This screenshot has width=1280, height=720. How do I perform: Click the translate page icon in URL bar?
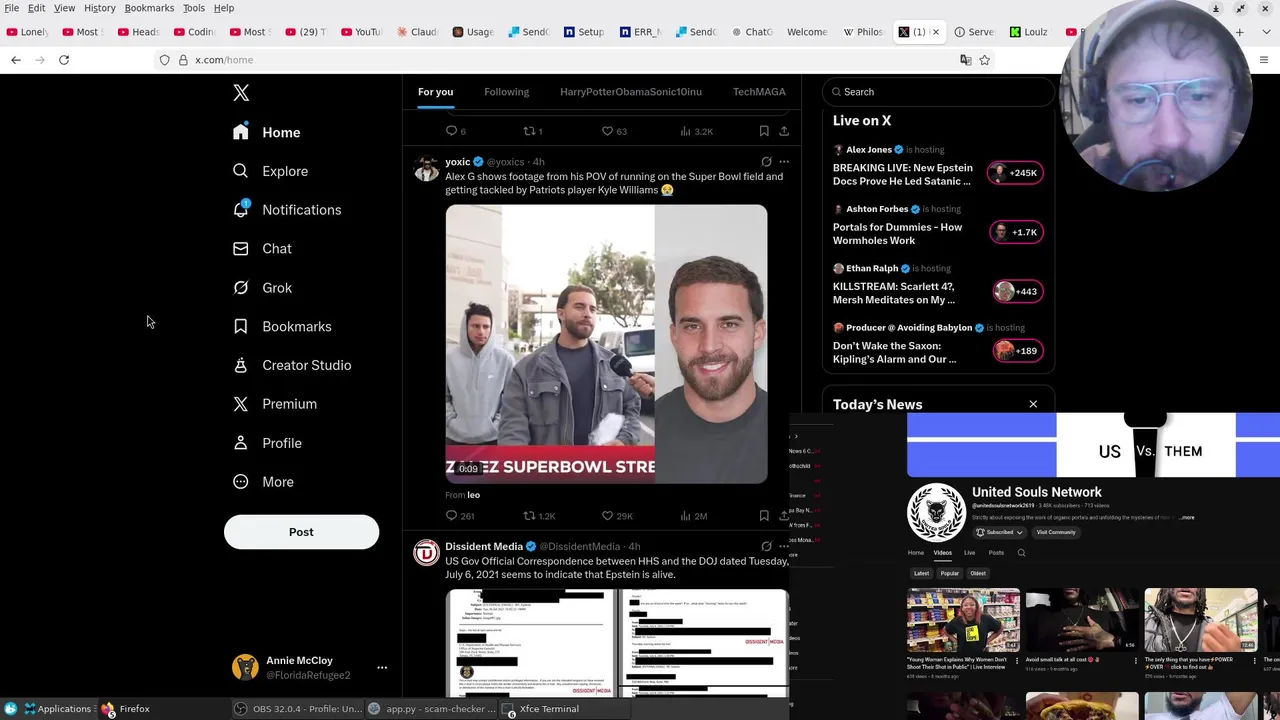point(965,60)
